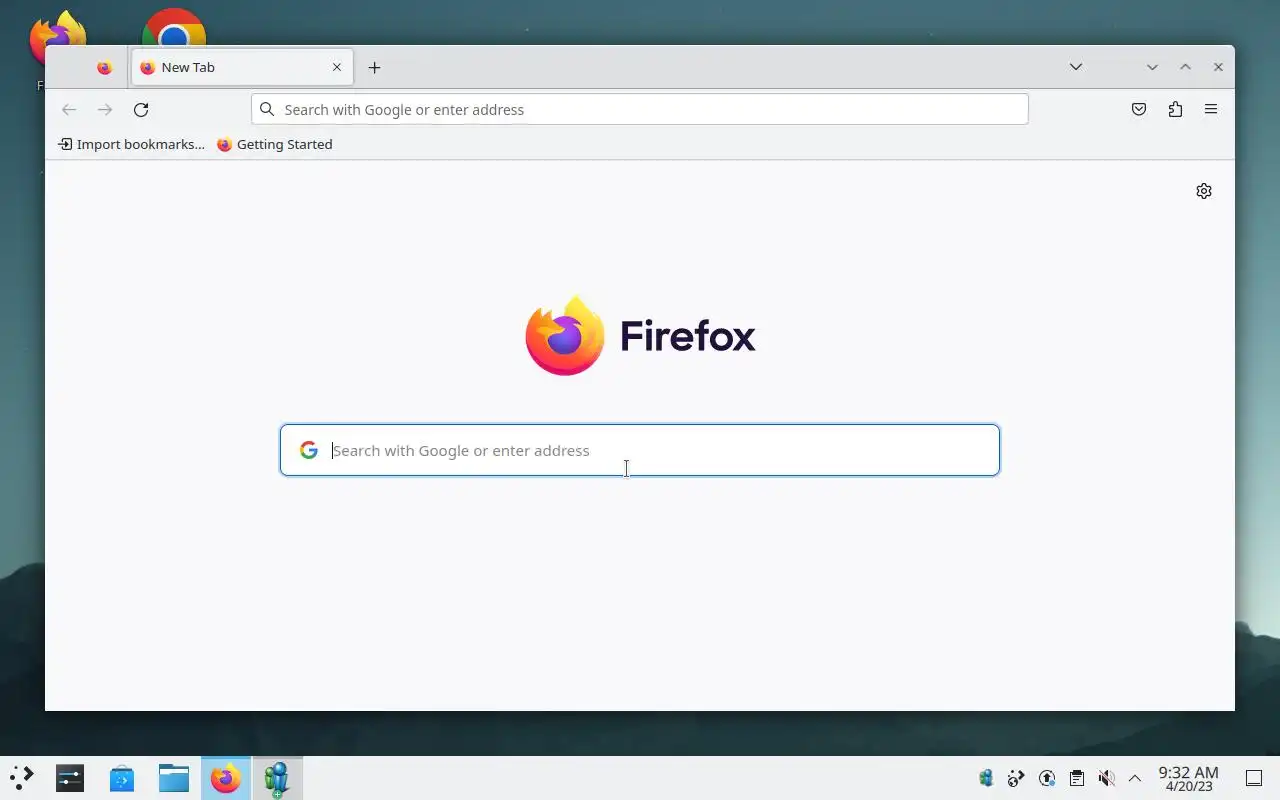Viewport: 1280px width, 800px height.
Task: Open Firefox hamburger application menu
Action: click(x=1211, y=109)
